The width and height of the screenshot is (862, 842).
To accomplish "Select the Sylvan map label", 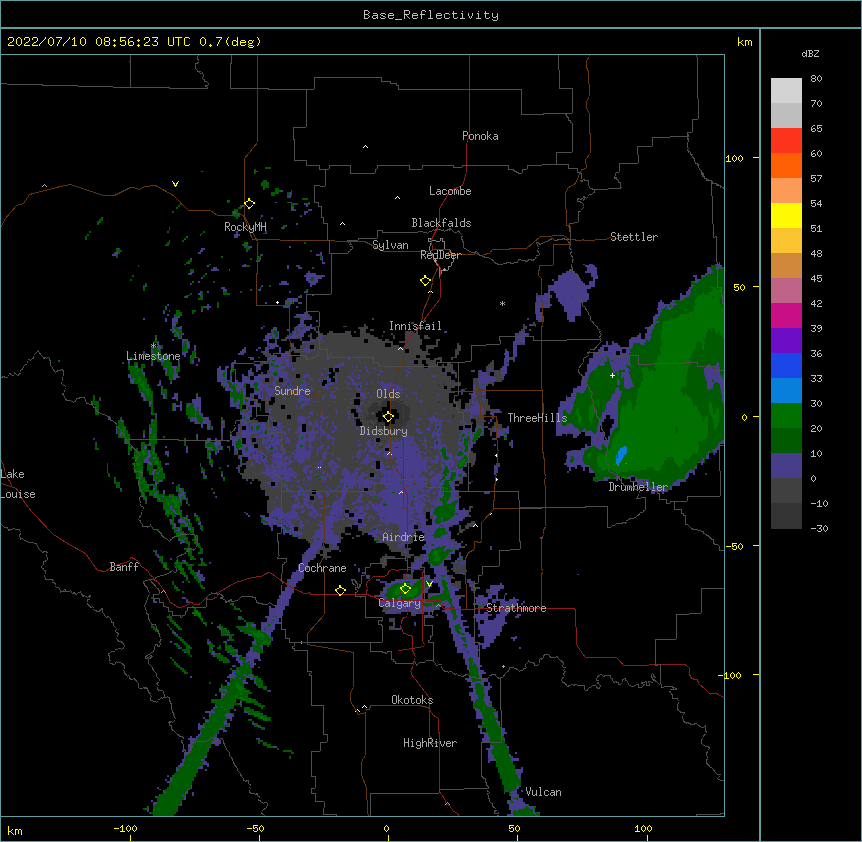I will (390, 245).
